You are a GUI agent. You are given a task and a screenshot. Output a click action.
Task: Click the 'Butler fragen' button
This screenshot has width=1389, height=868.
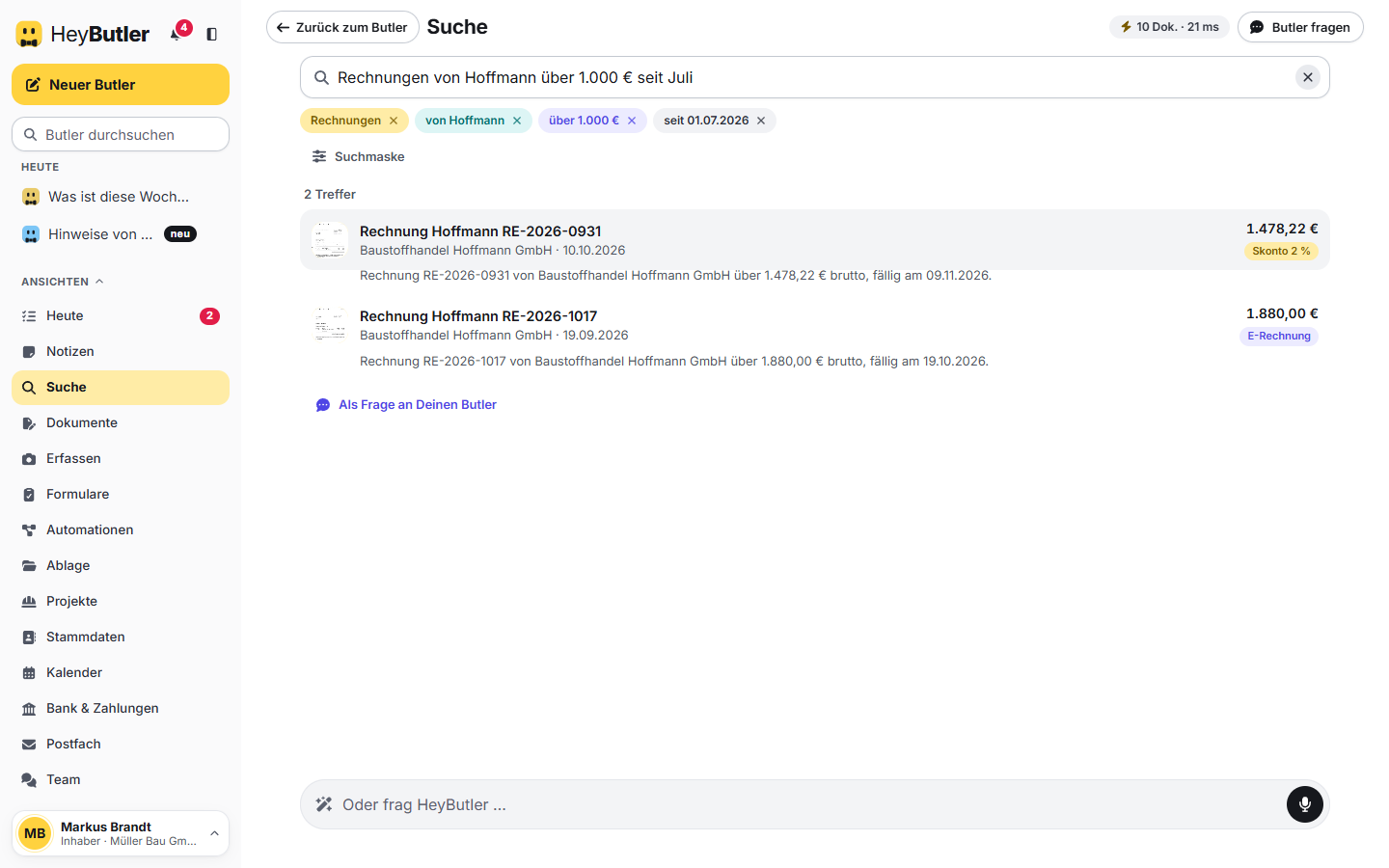(1300, 27)
